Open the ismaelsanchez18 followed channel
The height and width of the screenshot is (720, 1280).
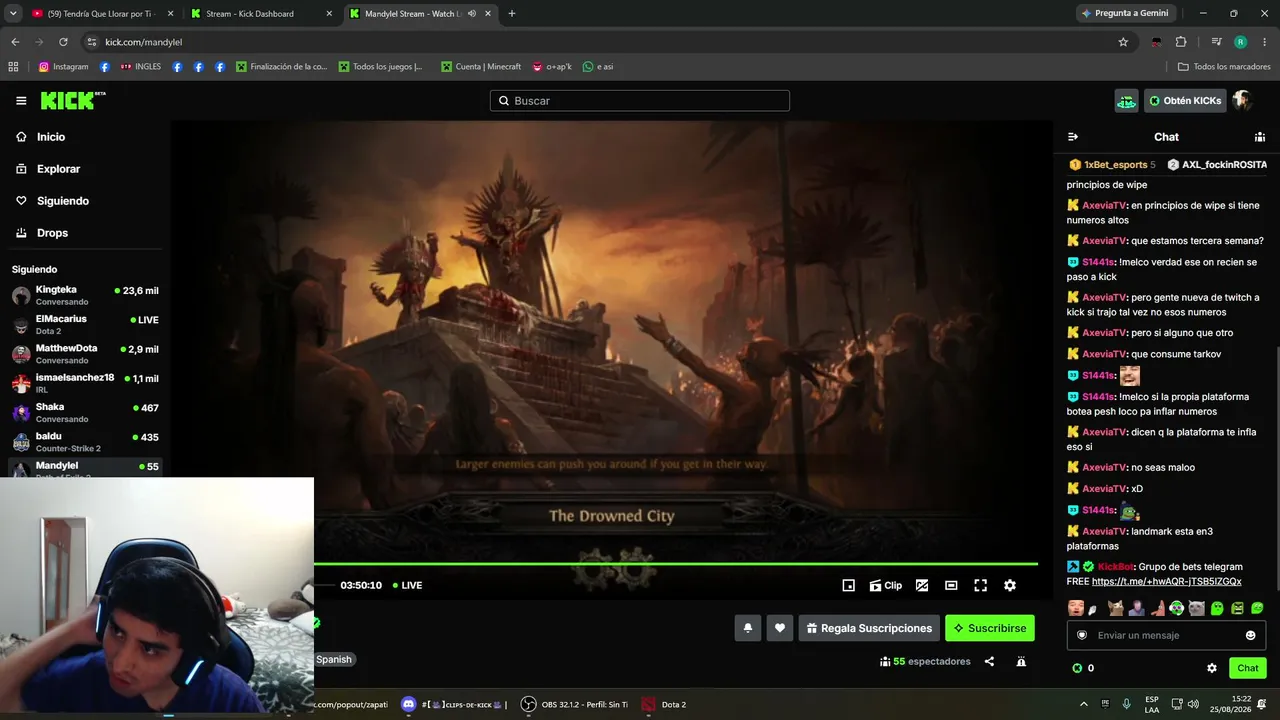pyautogui.click(x=85, y=383)
